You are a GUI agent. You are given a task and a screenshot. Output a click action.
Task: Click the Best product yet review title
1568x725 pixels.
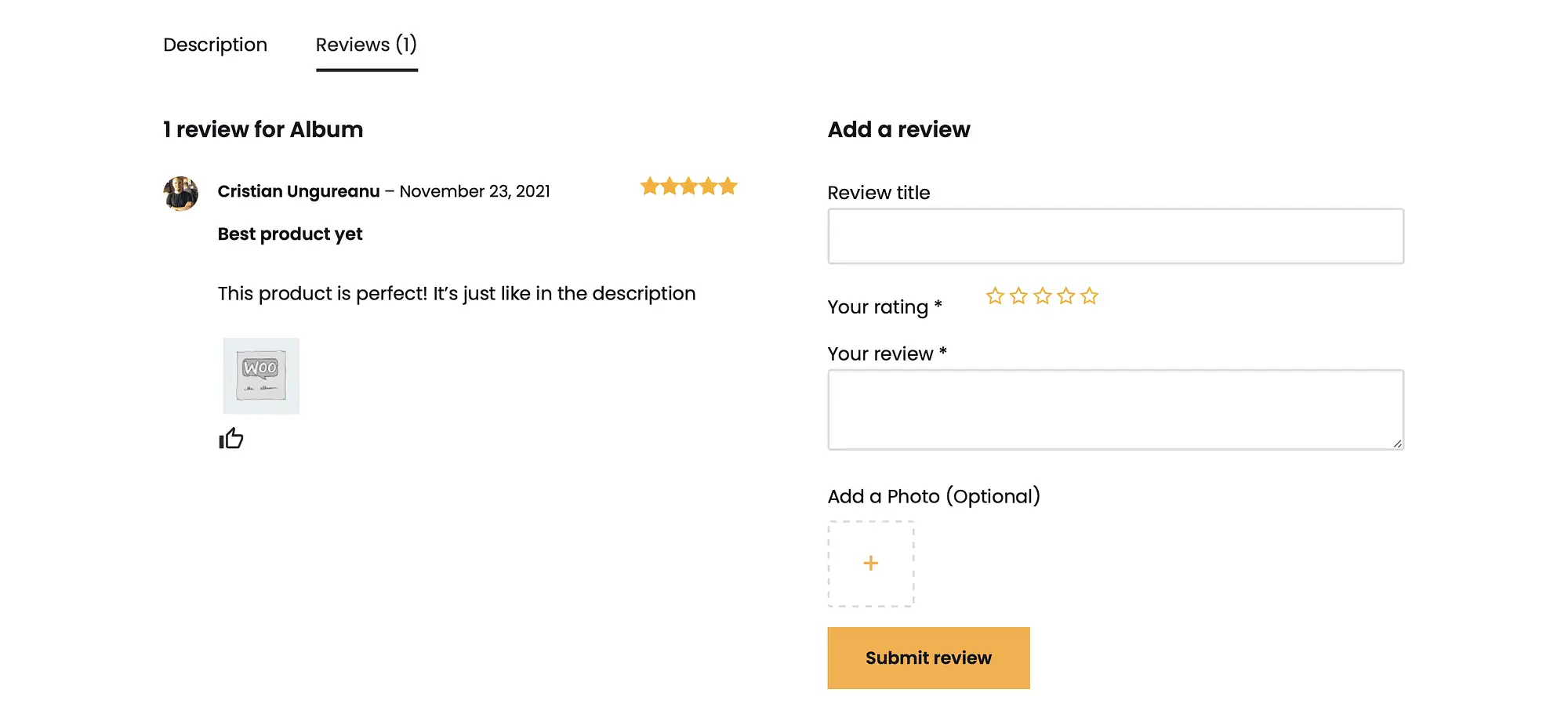[x=290, y=234]
